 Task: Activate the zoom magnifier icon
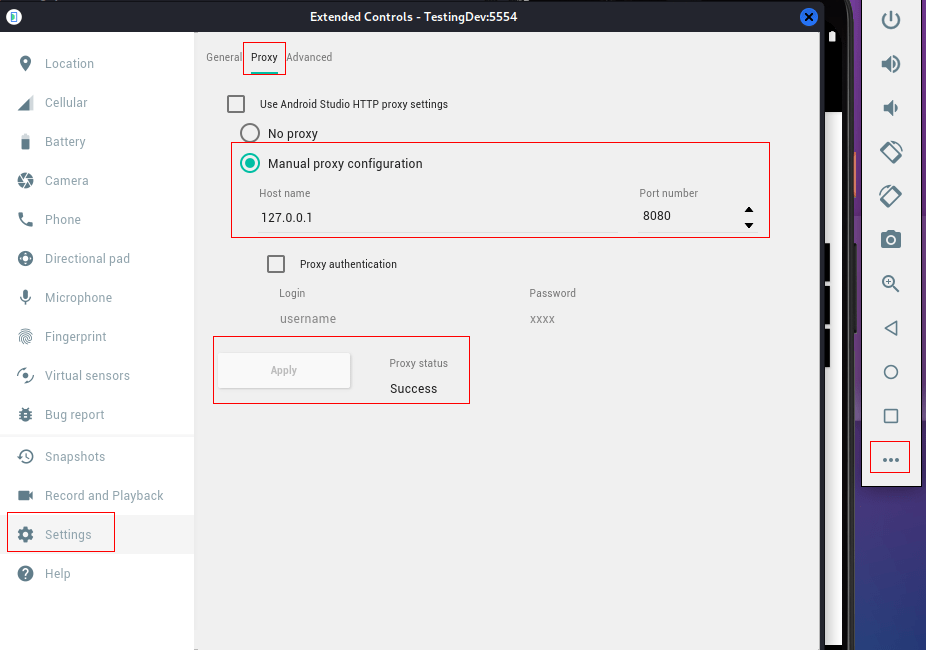coord(891,283)
